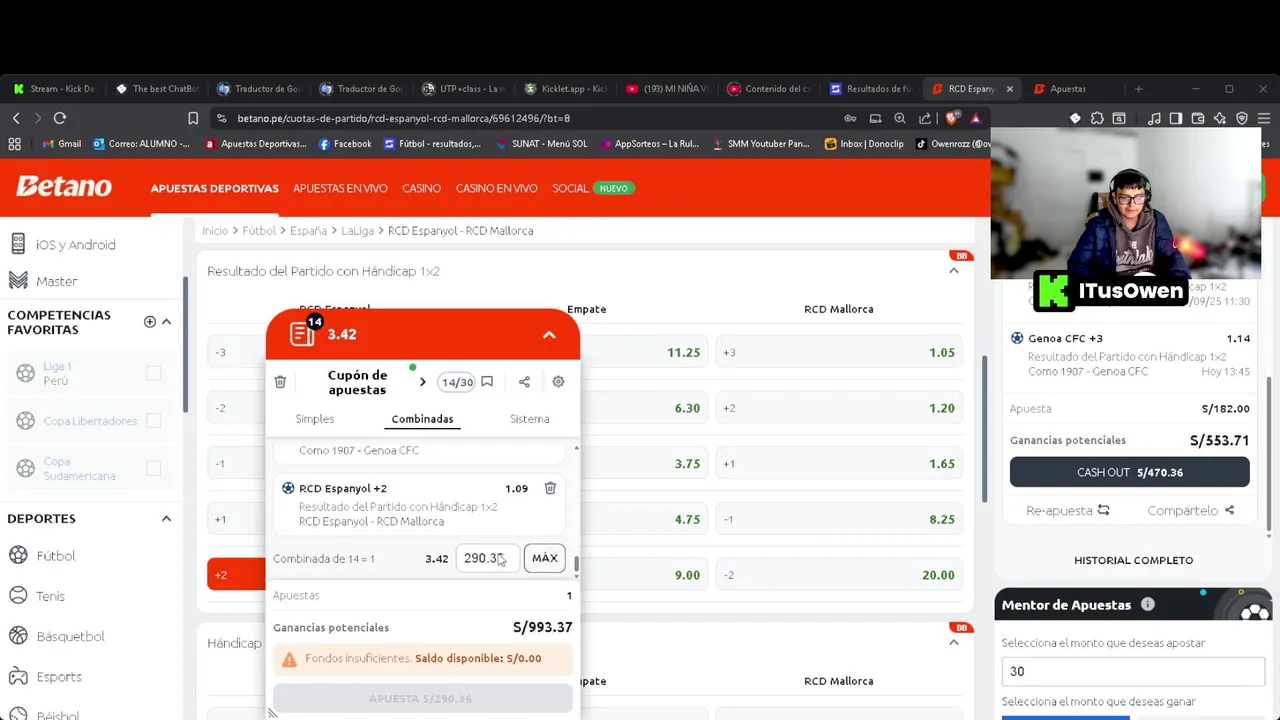The width and height of the screenshot is (1280, 720).
Task: Open the Brave shields icon in the address bar
Action: point(951,118)
